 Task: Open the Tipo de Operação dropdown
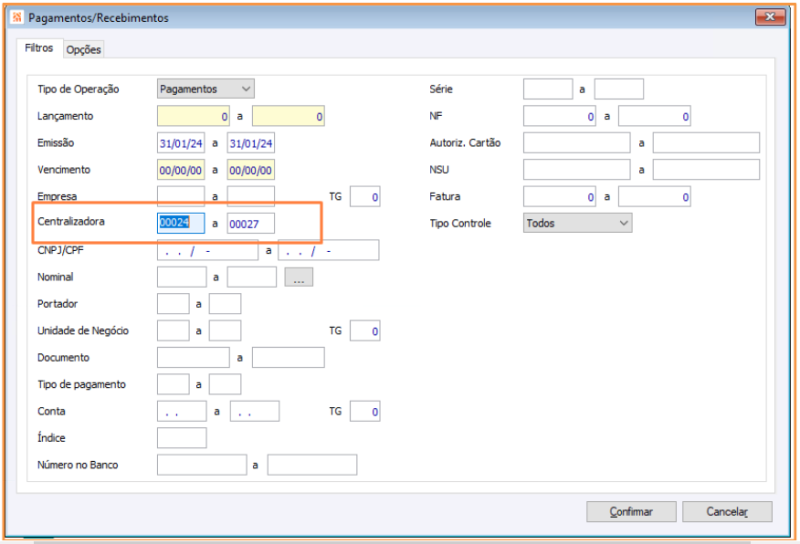point(206,89)
